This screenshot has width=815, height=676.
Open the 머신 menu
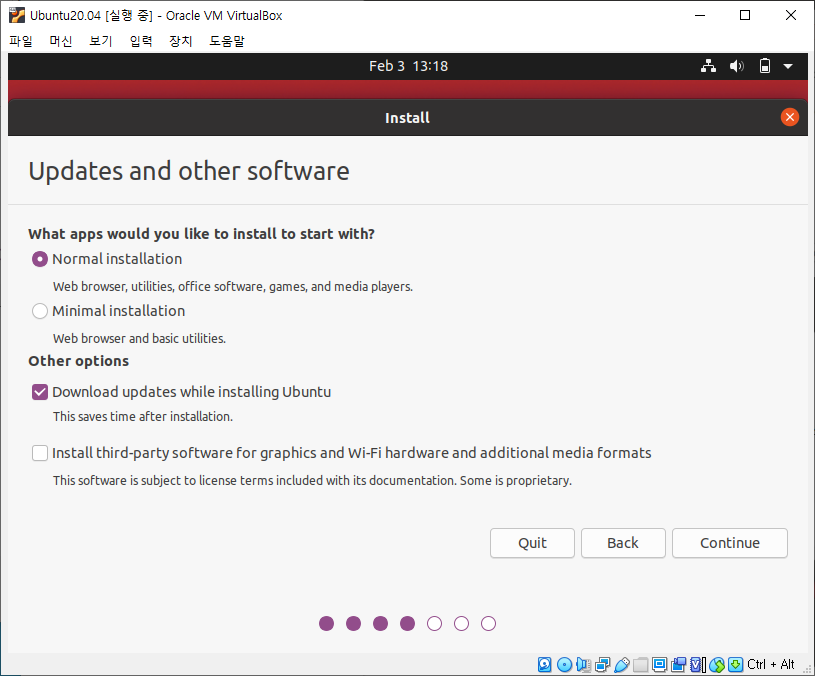[61, 41]
